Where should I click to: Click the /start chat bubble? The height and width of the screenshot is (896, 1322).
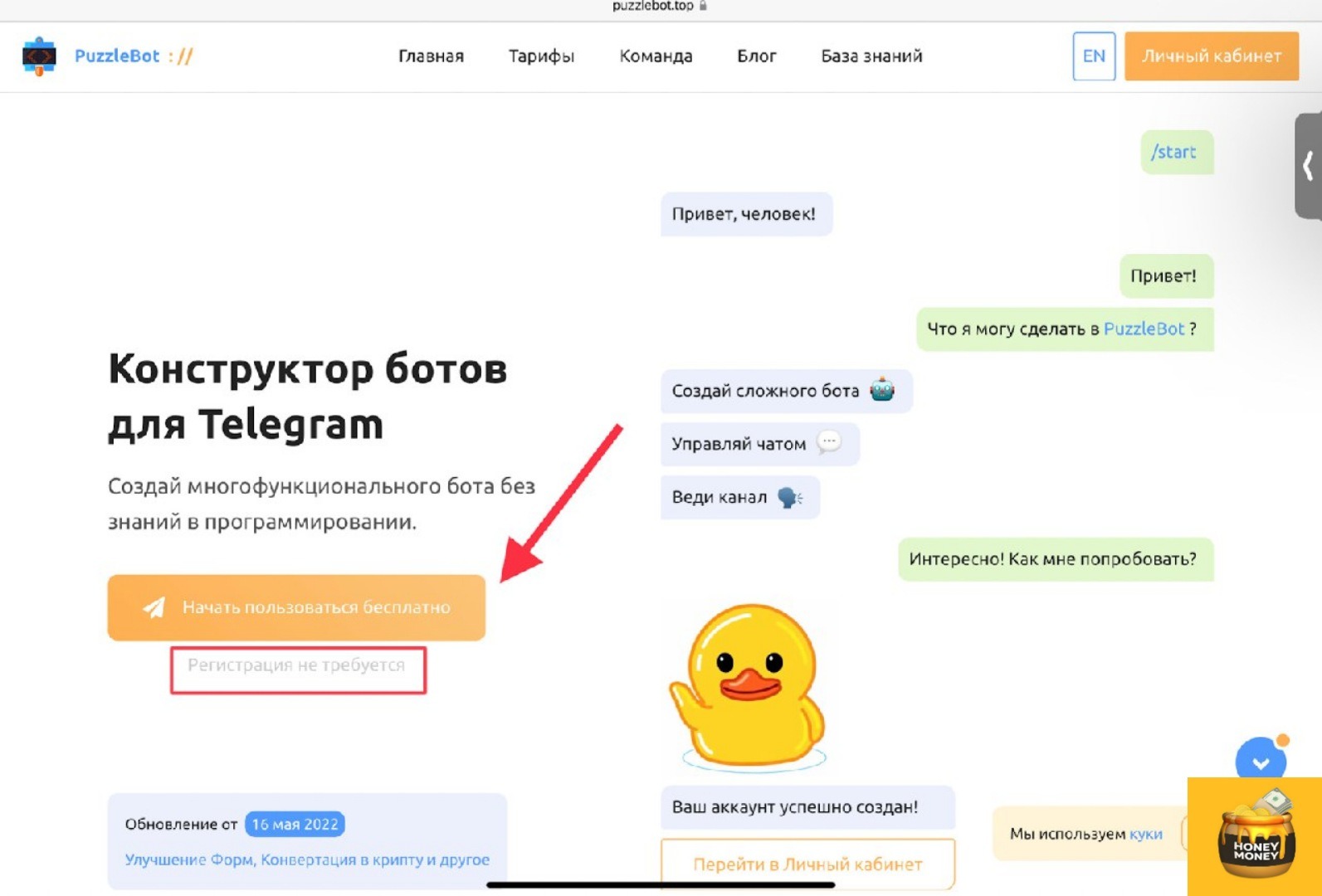[x=1177, y=153]
